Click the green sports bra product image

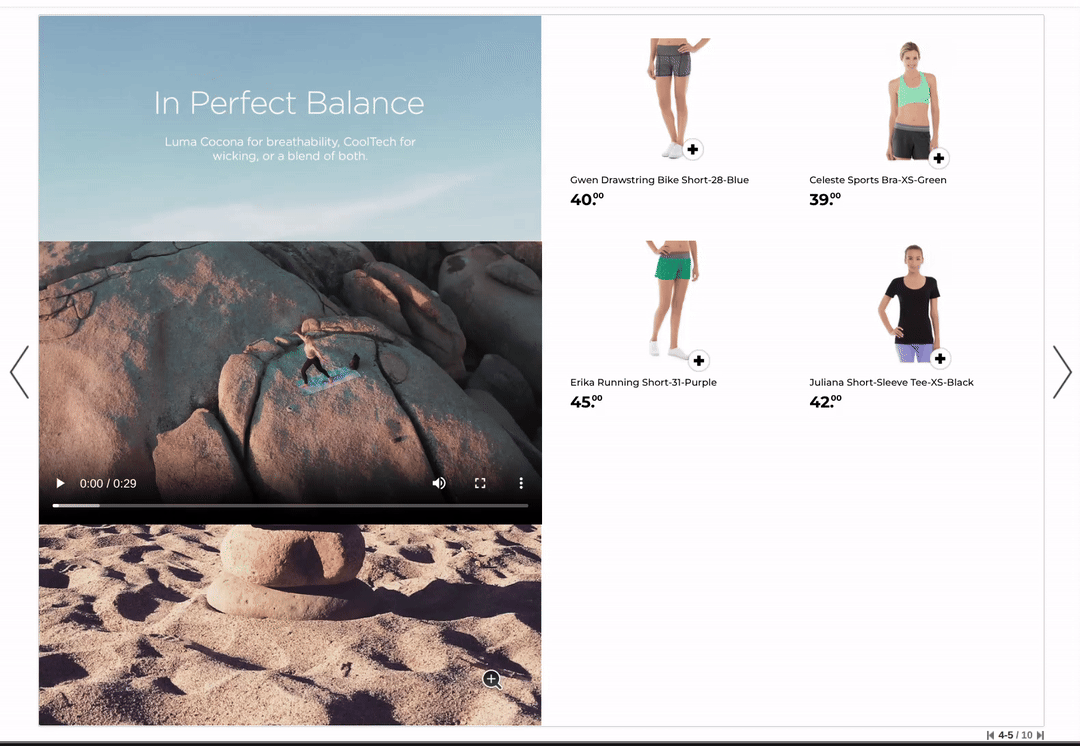point(910,100)
